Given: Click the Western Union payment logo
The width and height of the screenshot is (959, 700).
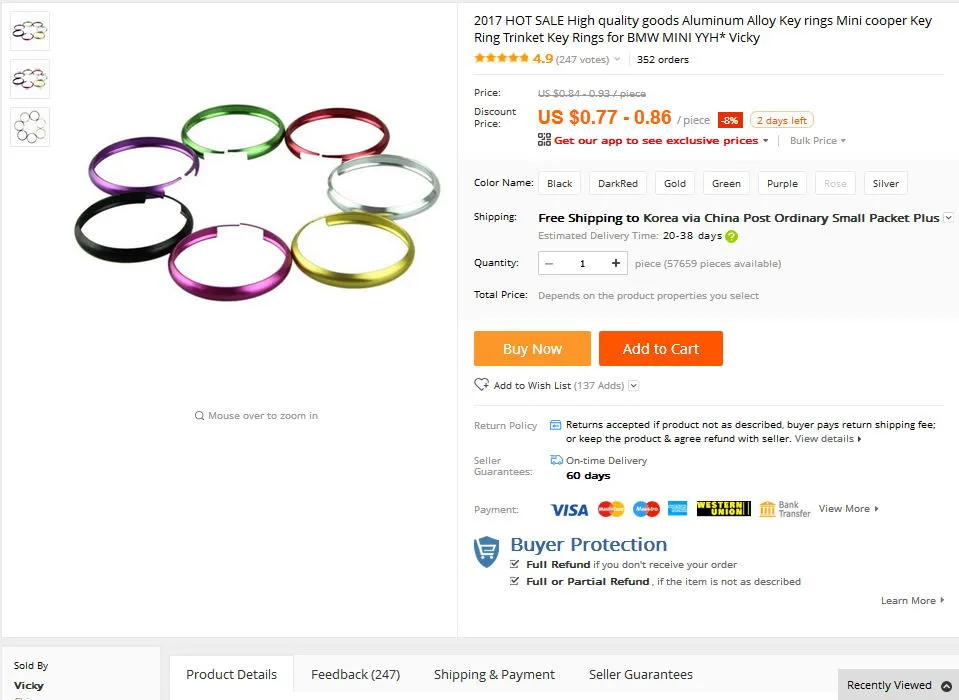Looking at the screenshot, I should pos(723,509).
